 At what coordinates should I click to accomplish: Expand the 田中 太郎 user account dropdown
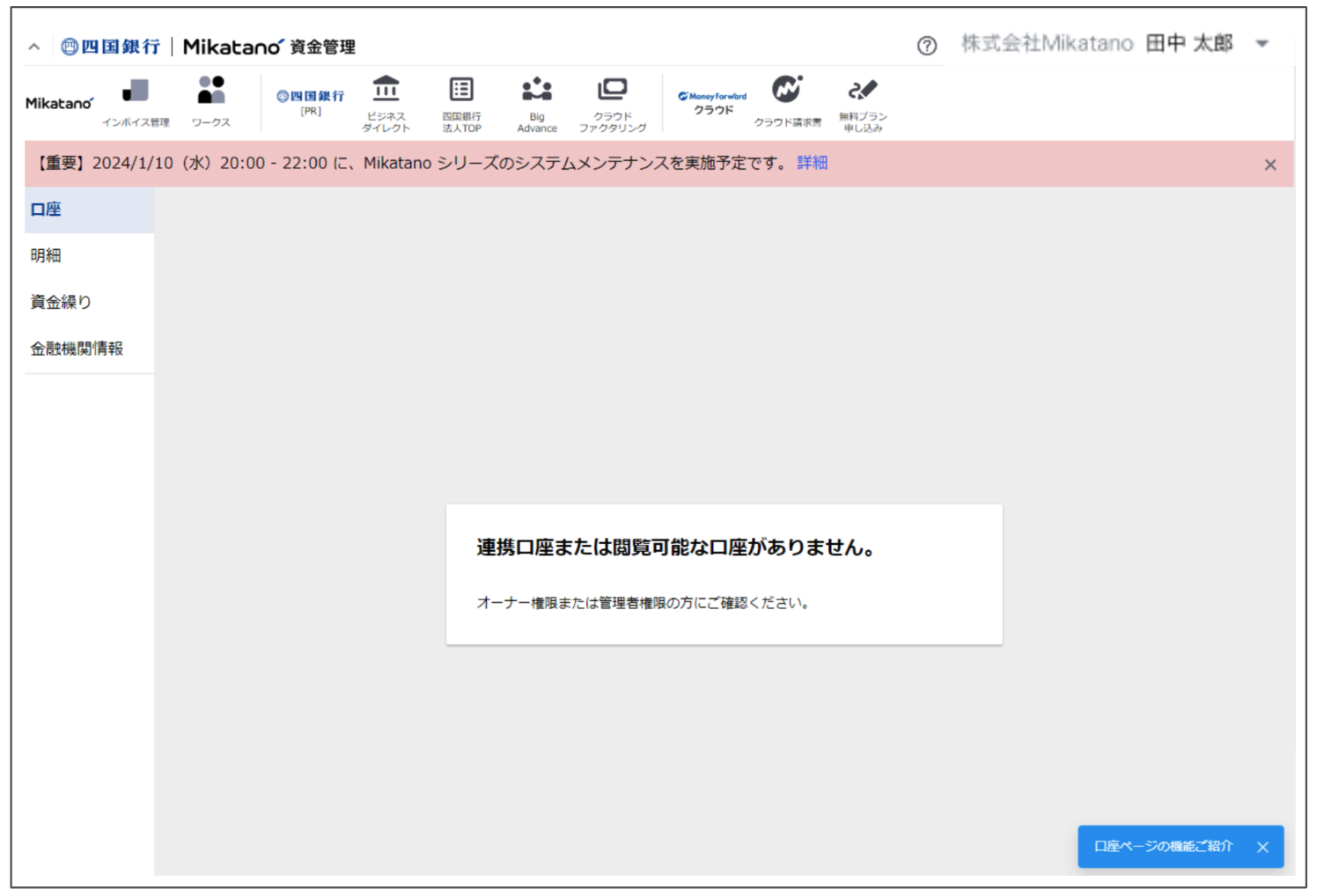(1262, 44)
